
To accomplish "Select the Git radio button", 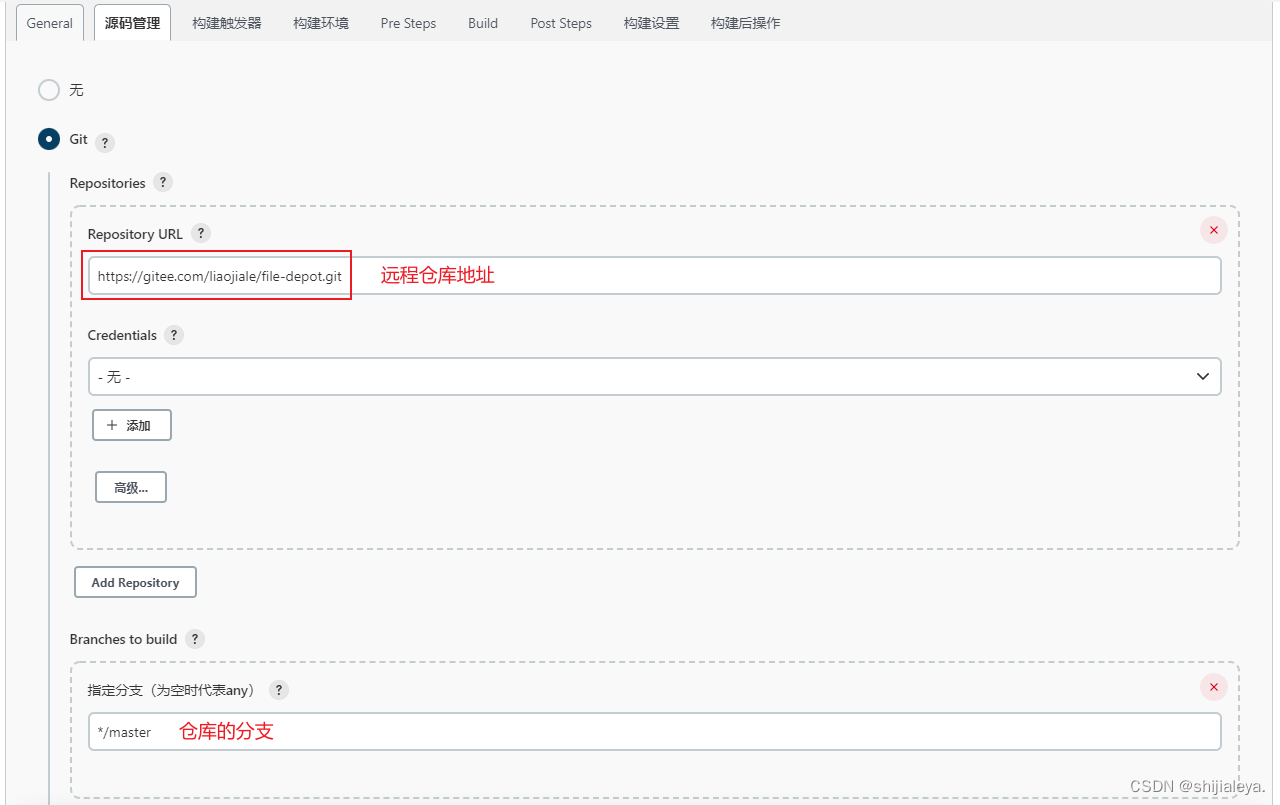I will tap(49, 139).
